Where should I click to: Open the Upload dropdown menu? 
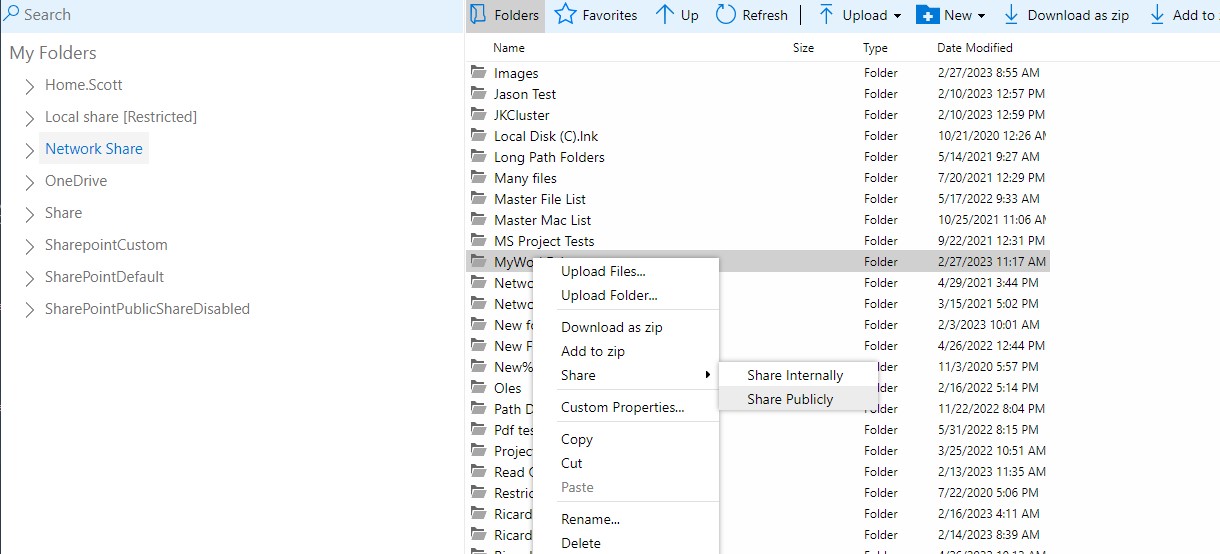click(860, 15)
